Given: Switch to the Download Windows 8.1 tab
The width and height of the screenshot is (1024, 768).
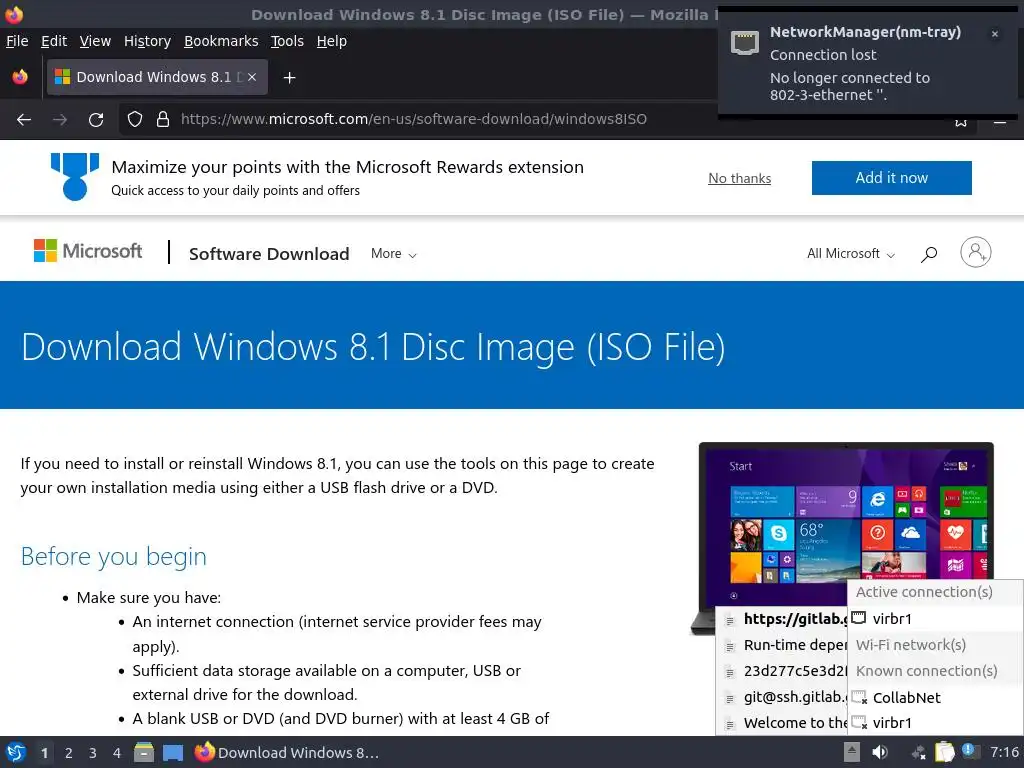Looking at the screenshot, I should pyautogui.click(x=155, y=77).
